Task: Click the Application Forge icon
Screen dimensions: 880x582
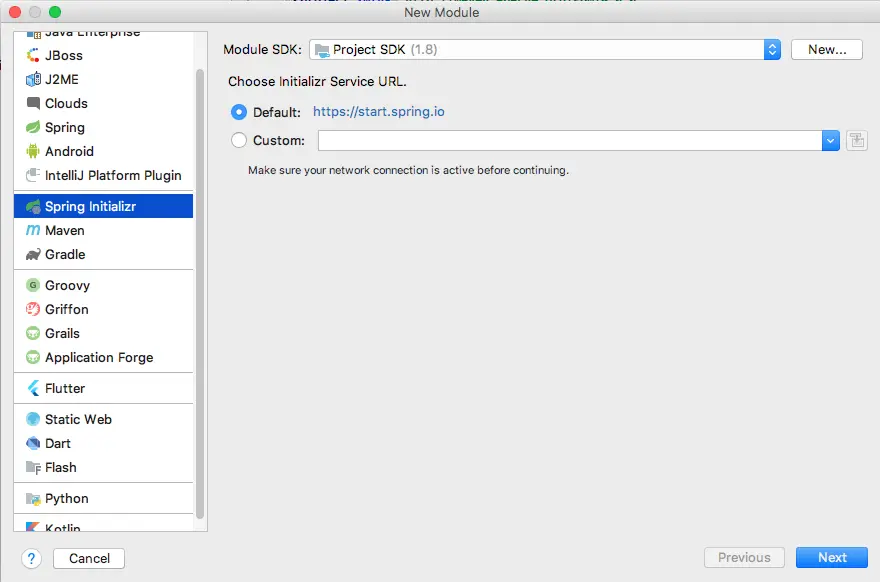Action: click(x=33, y=358)
